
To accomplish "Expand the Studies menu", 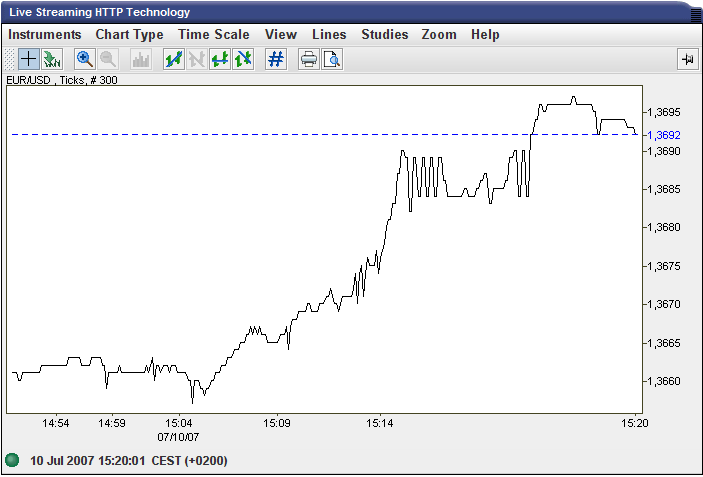I will [x=385, y=34].
